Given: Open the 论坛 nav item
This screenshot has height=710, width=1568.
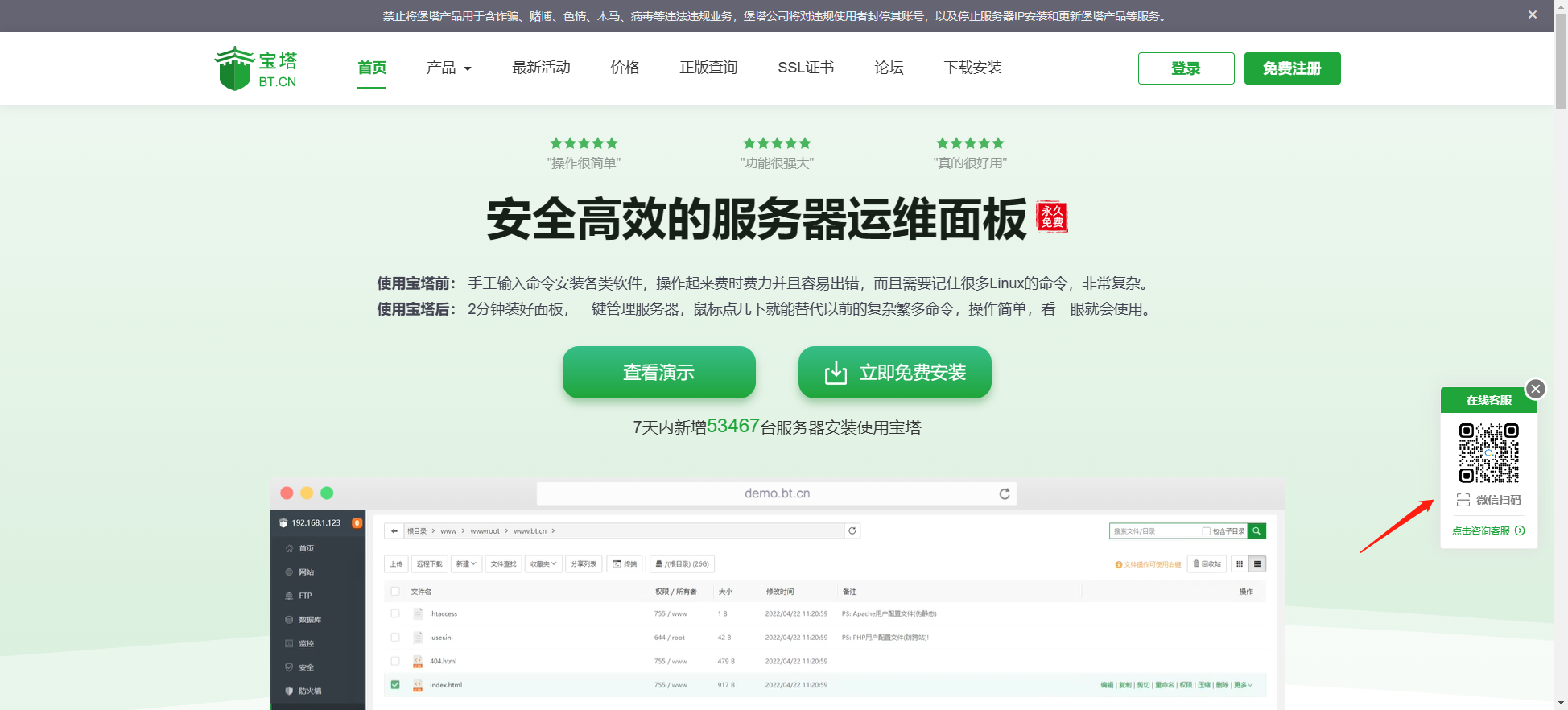Looking at the screenshot, I should coord(889,68).
